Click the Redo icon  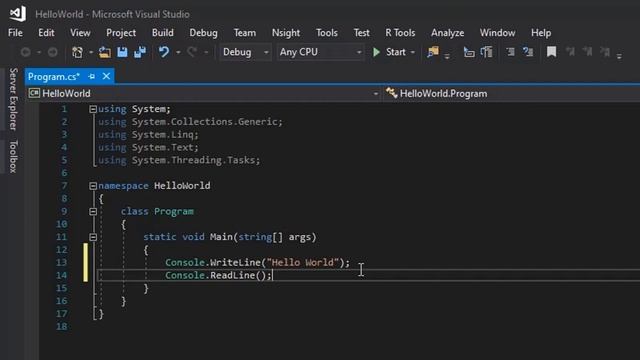192,52
